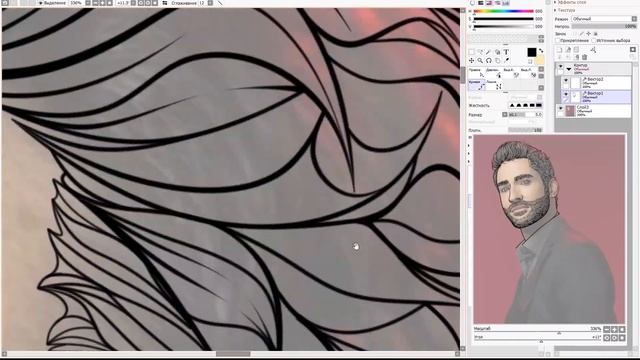Delete the selected layer with trash icon
640x360 pixels.
[584, 57]
